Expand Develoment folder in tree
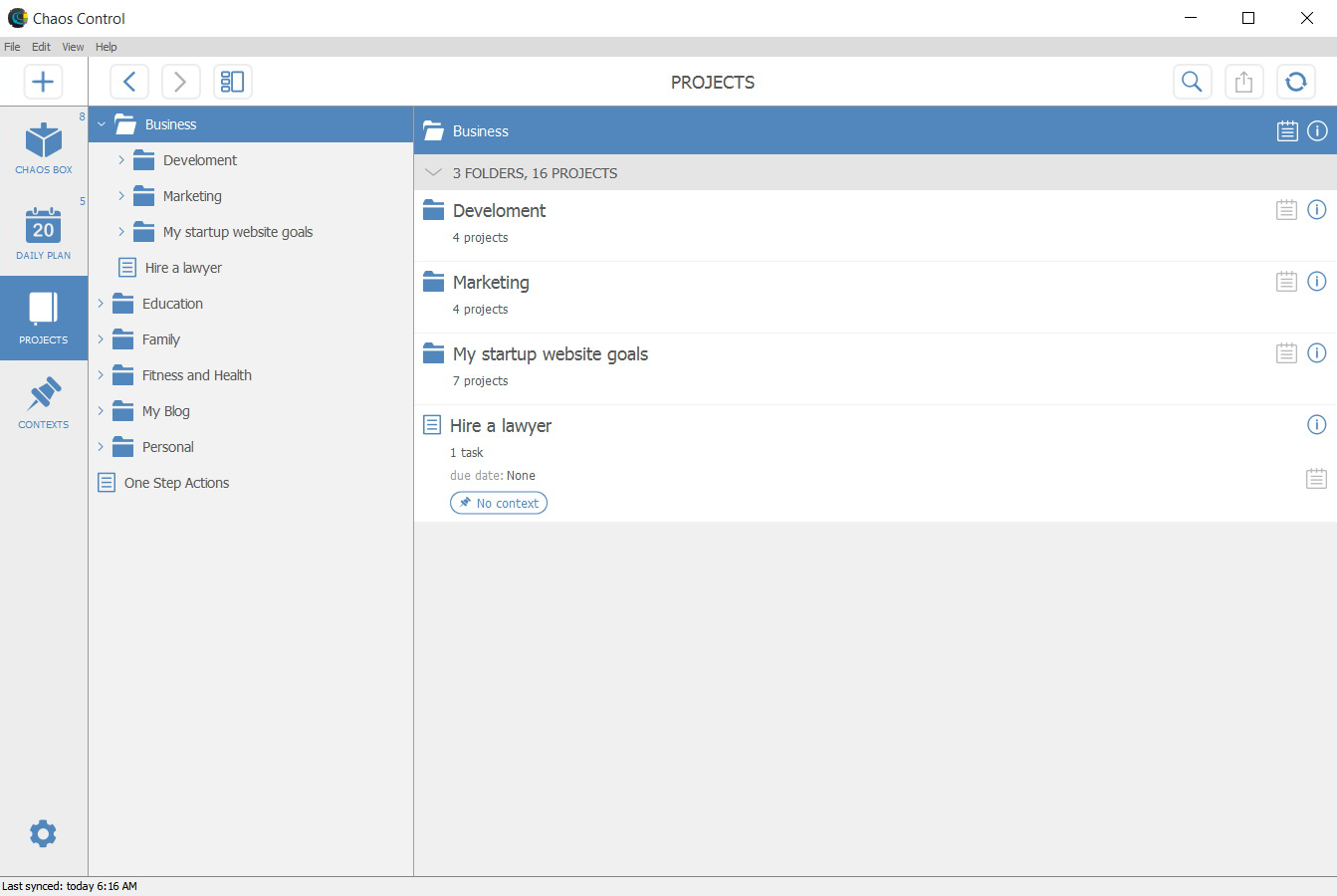This screenshot has width=1337, height=896. [x=121, y=160]
